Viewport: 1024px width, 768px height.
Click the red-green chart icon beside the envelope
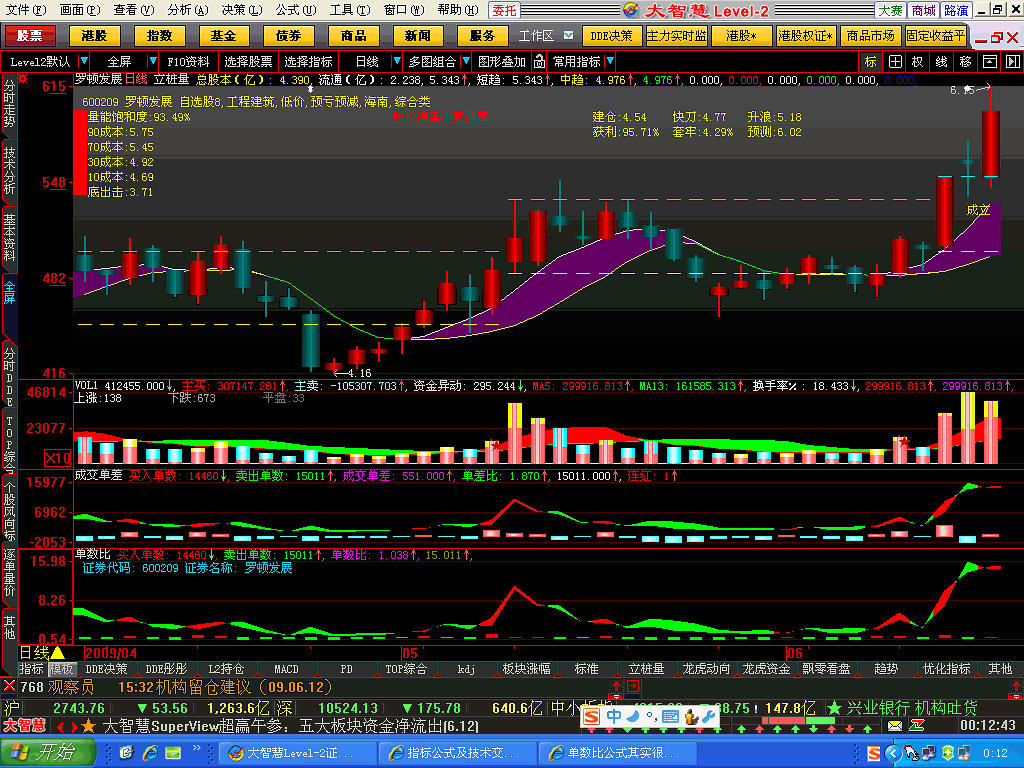point(917,726)
